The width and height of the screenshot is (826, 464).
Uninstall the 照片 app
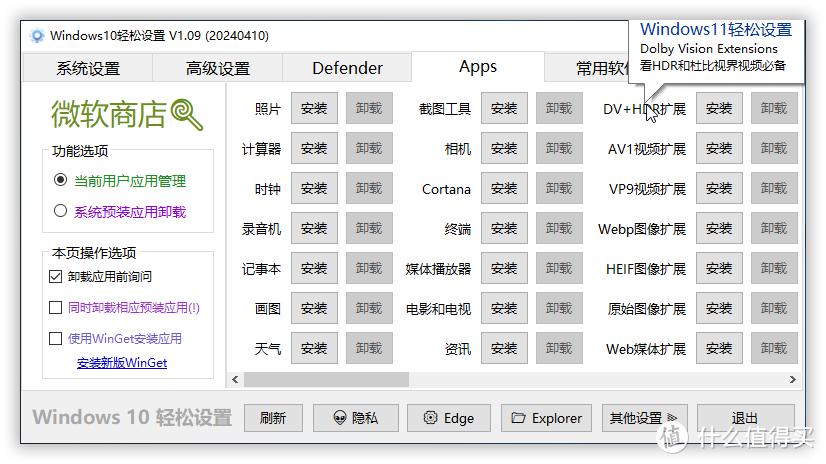pyautogui.click(x=369, y=108)
